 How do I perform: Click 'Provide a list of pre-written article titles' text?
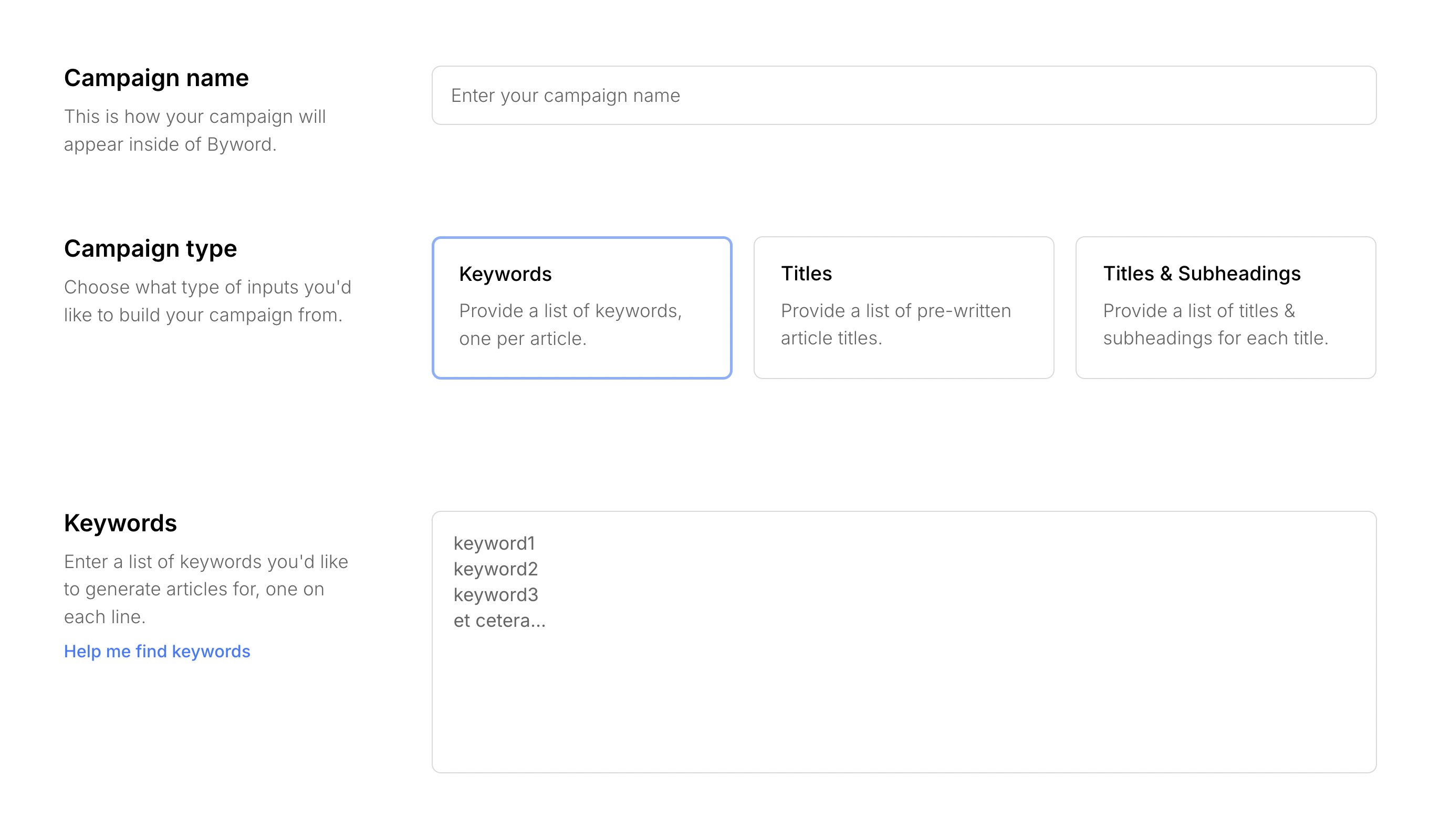pos(895,311)
